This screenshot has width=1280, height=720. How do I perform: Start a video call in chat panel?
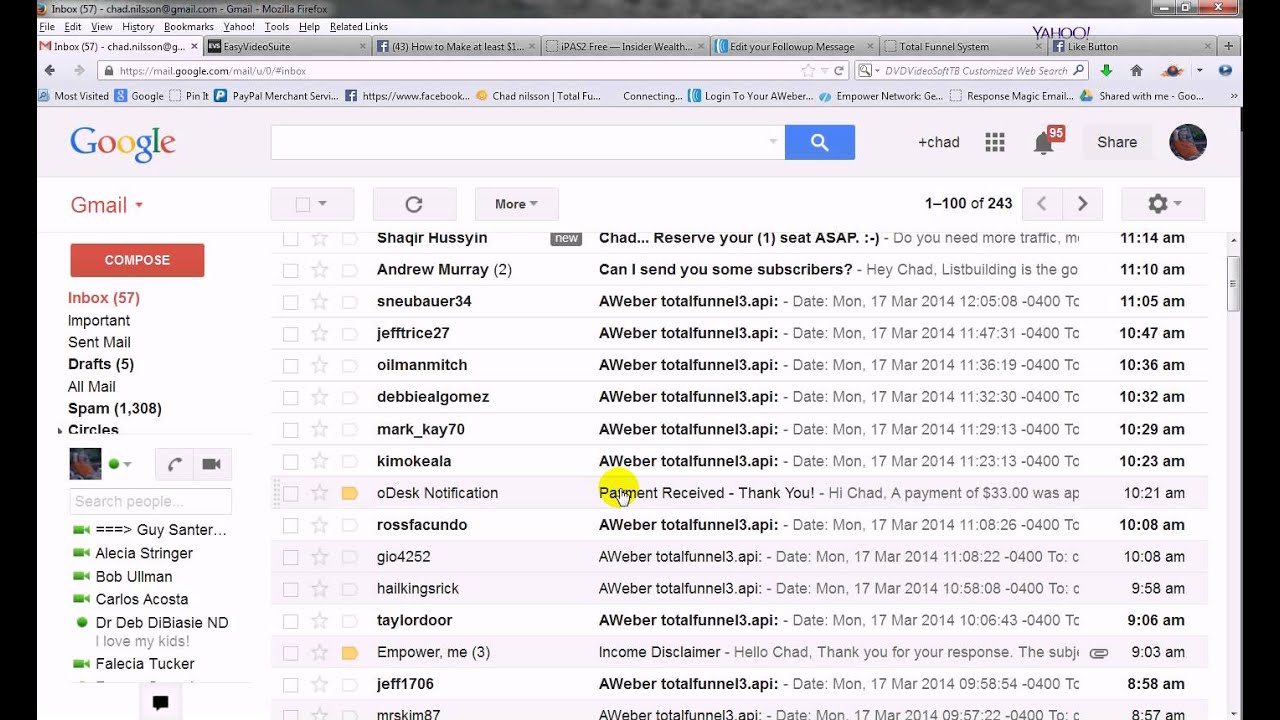211,464
